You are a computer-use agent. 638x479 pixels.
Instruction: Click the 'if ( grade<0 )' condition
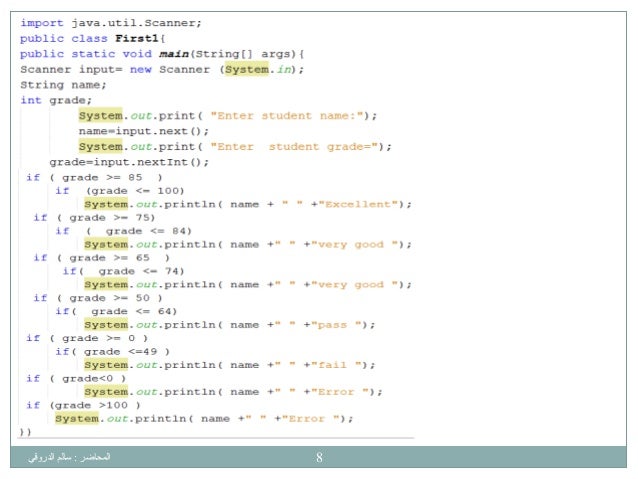point(76,379)
